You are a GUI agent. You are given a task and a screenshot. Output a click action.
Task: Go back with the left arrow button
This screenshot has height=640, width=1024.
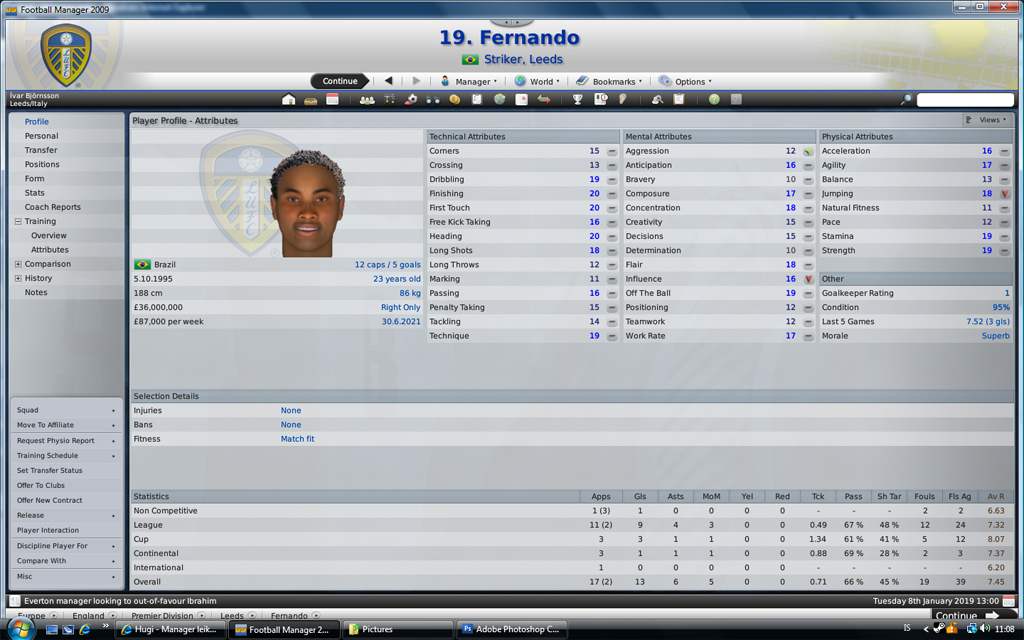[389, 81]
